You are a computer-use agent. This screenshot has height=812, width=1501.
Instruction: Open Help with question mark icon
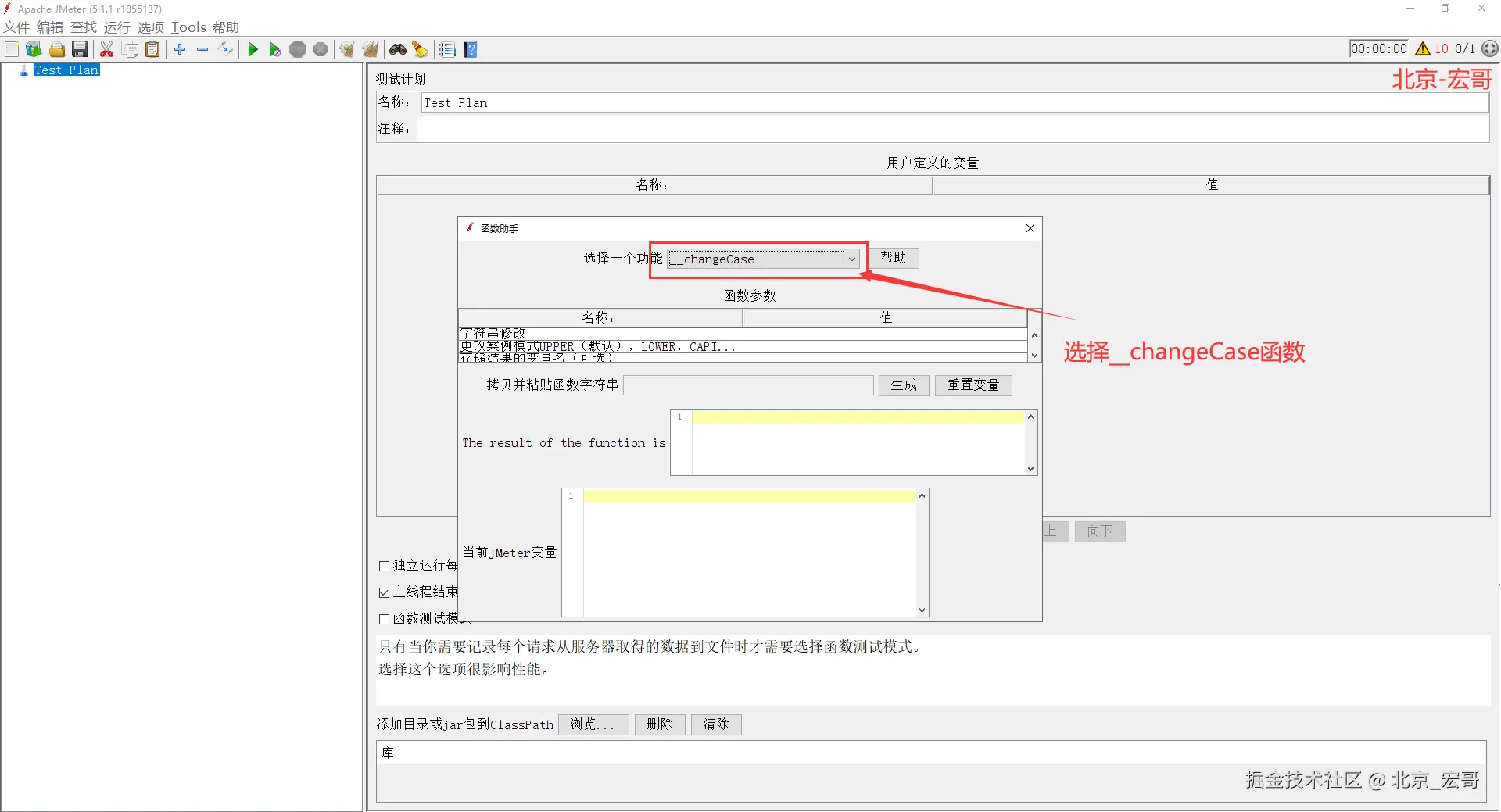(x=471, y=49)
